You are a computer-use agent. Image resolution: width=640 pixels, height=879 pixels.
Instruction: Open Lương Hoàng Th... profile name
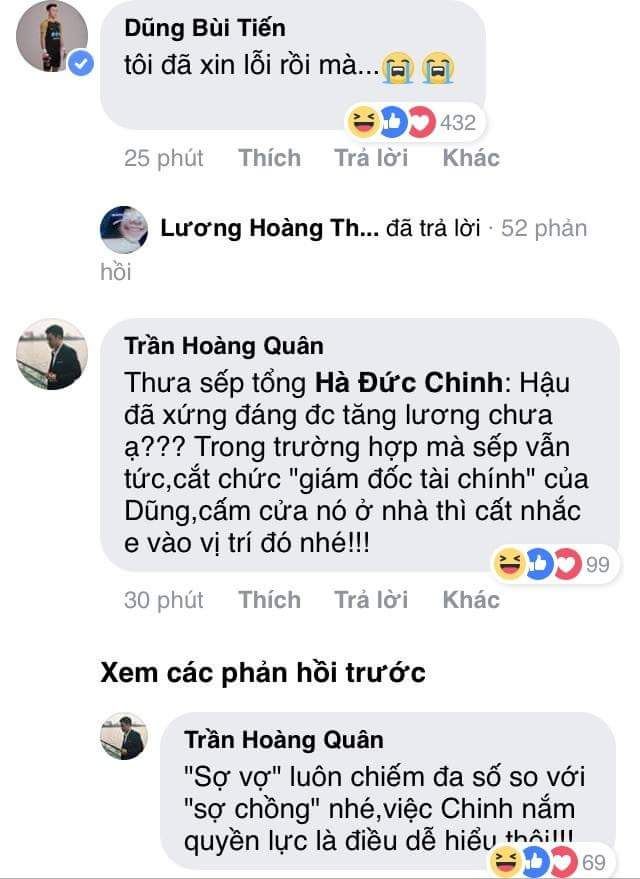pyautogui.click(x=270, y=228)
